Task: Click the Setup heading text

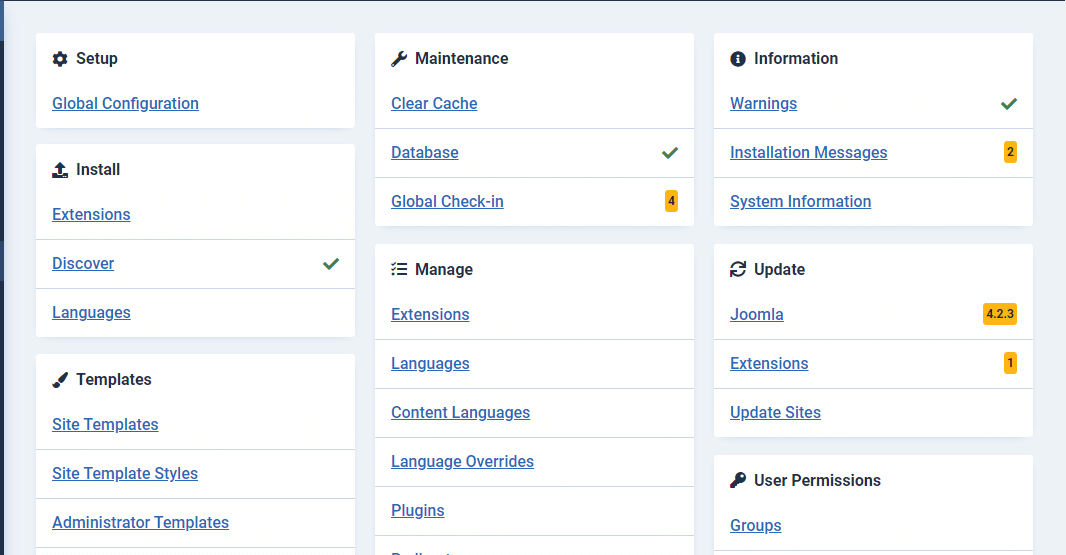Action: pos(97,58)
